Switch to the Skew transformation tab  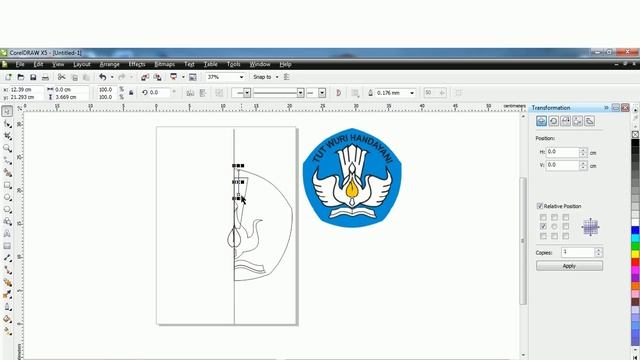click(589, 121)
